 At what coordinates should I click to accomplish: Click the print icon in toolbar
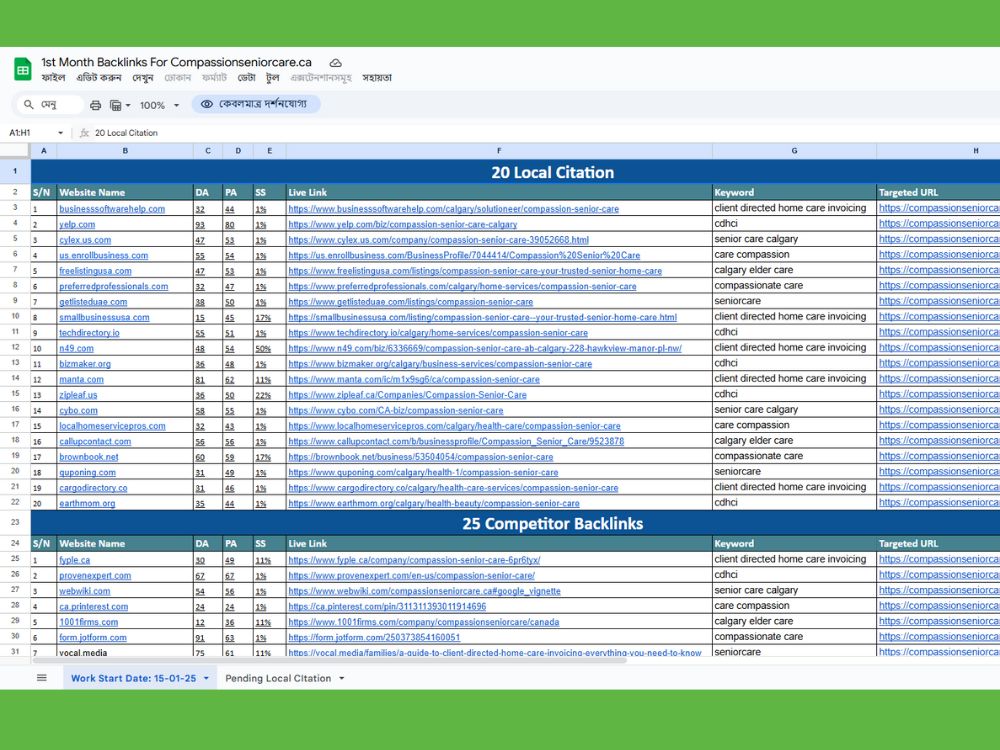[x=95, y=105]
